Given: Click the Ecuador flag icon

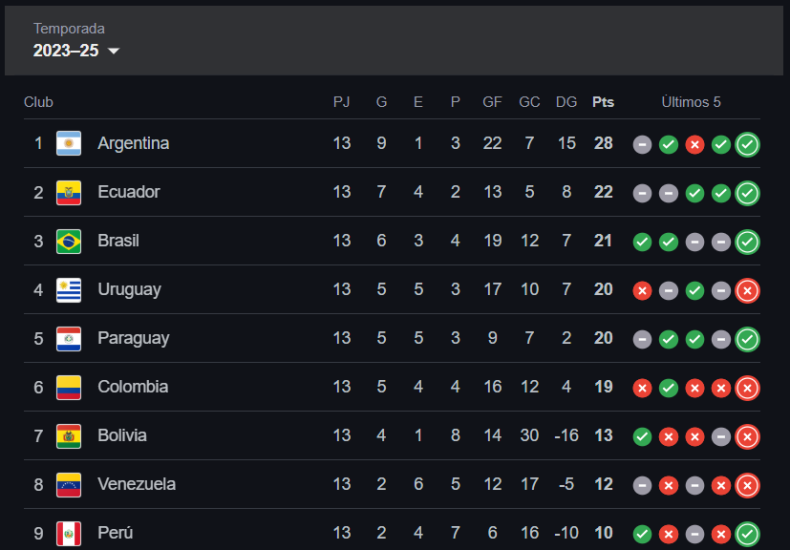Looking at the screenshot, I should [x=68, y=192].
